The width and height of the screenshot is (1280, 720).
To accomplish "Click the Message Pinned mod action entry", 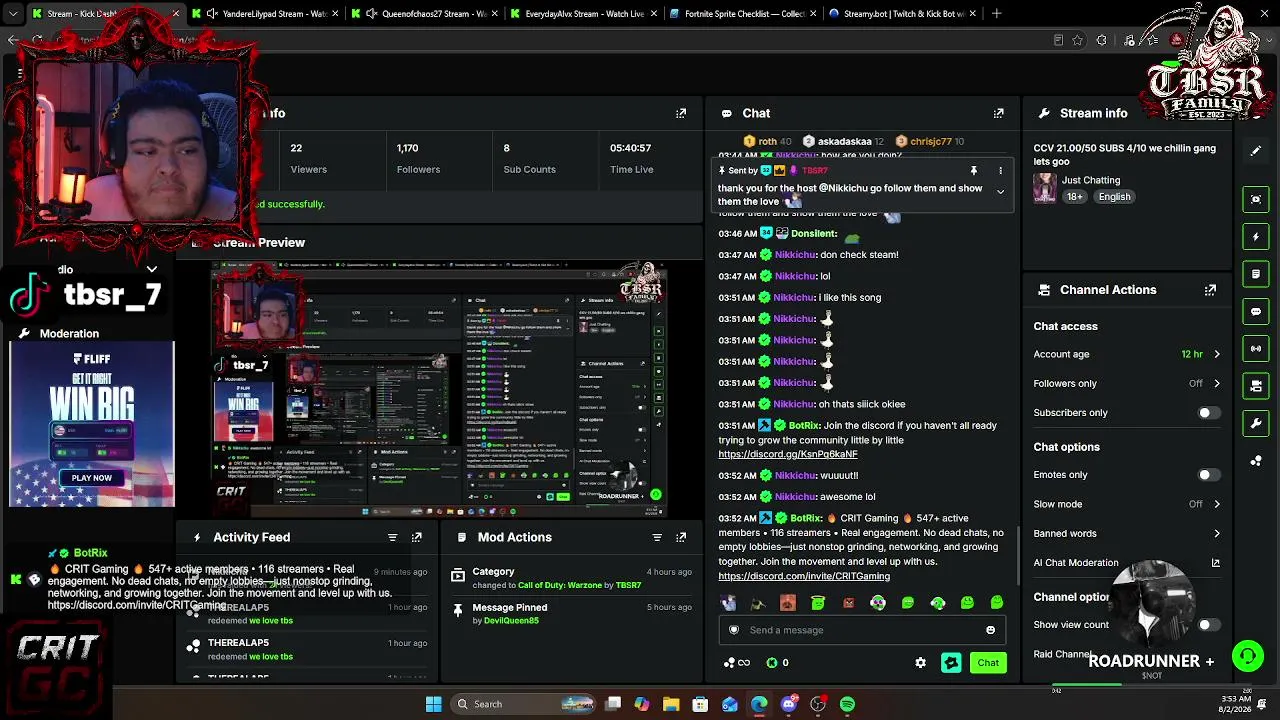I will tap(570, 613).
